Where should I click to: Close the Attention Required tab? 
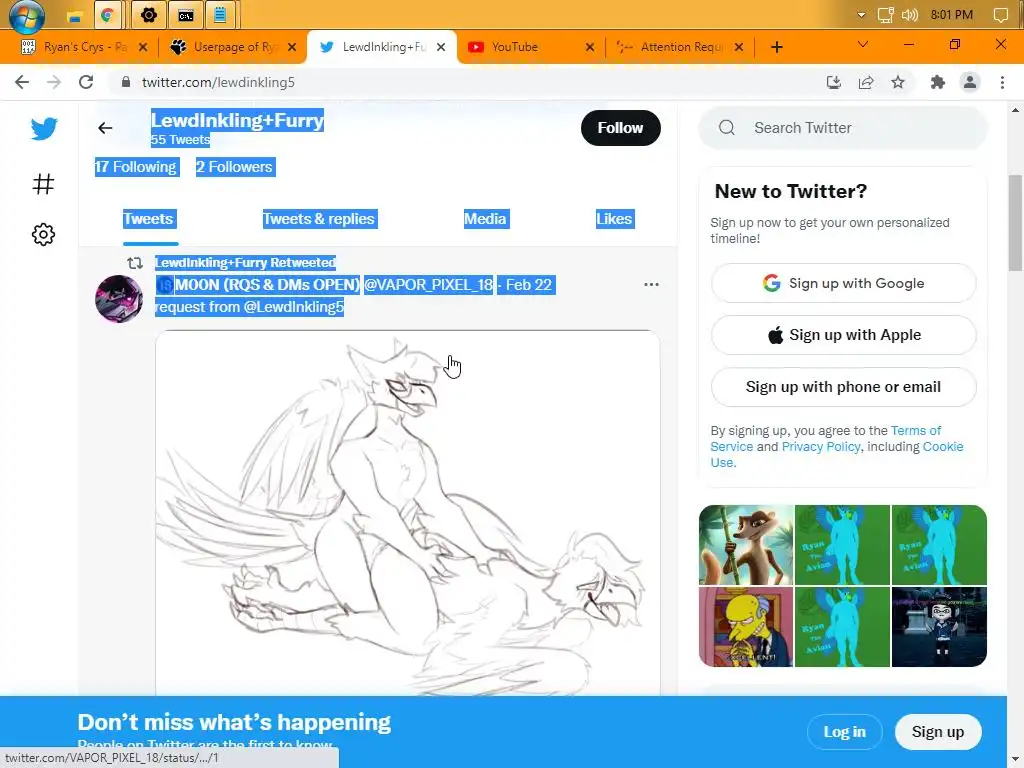point(739,47)
